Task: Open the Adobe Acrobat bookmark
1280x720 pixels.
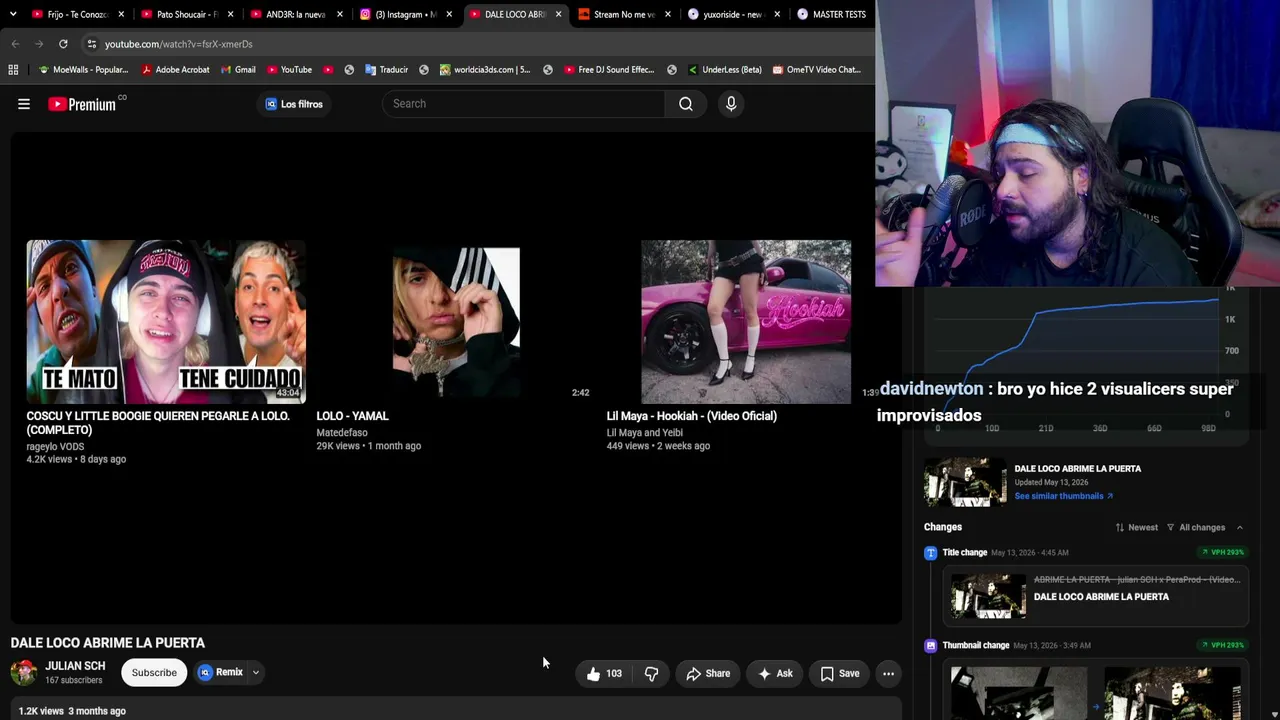Action: coord(176,70)
